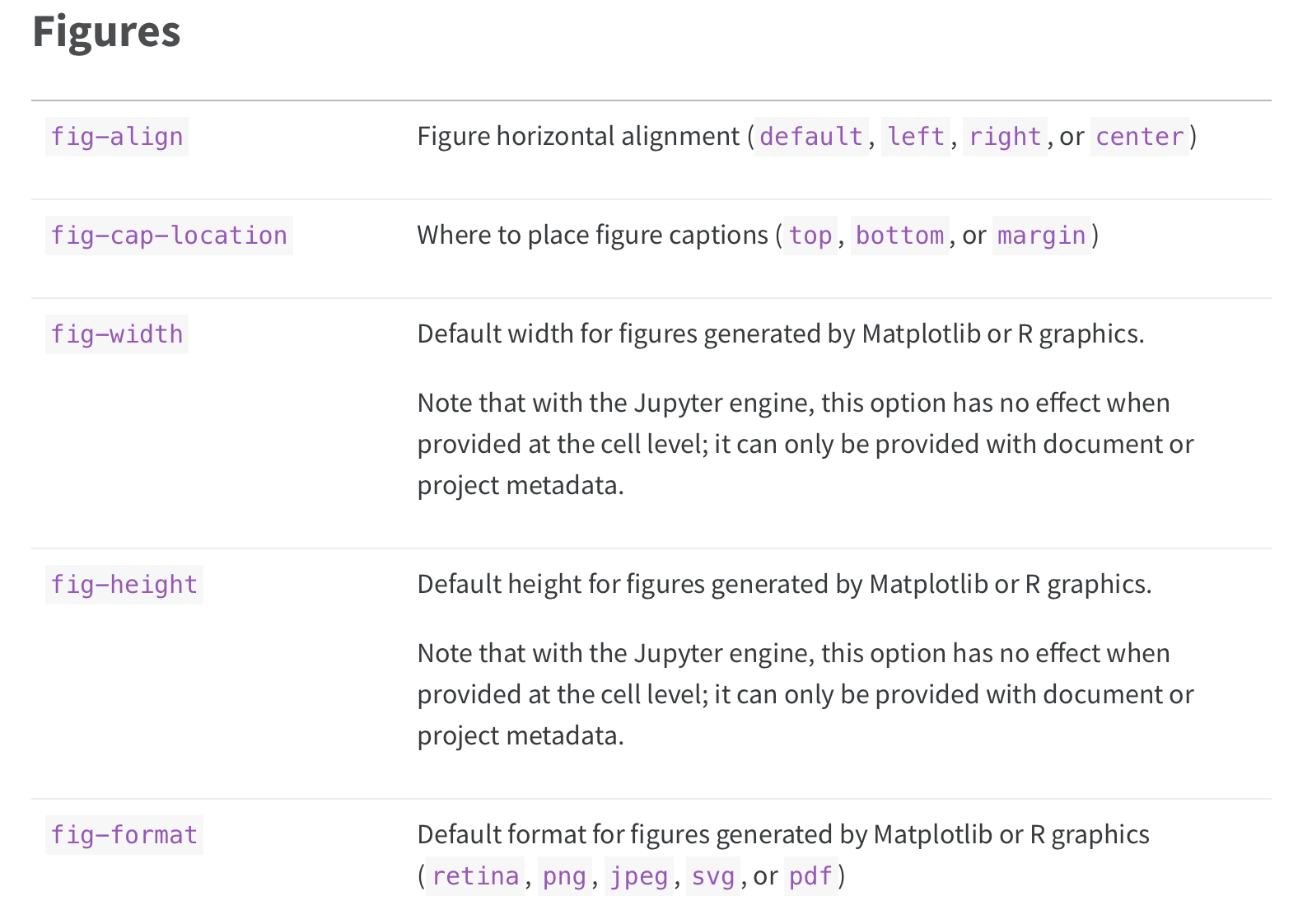Click the fig-height option name

pyautogui.click(x=124, y=585)
